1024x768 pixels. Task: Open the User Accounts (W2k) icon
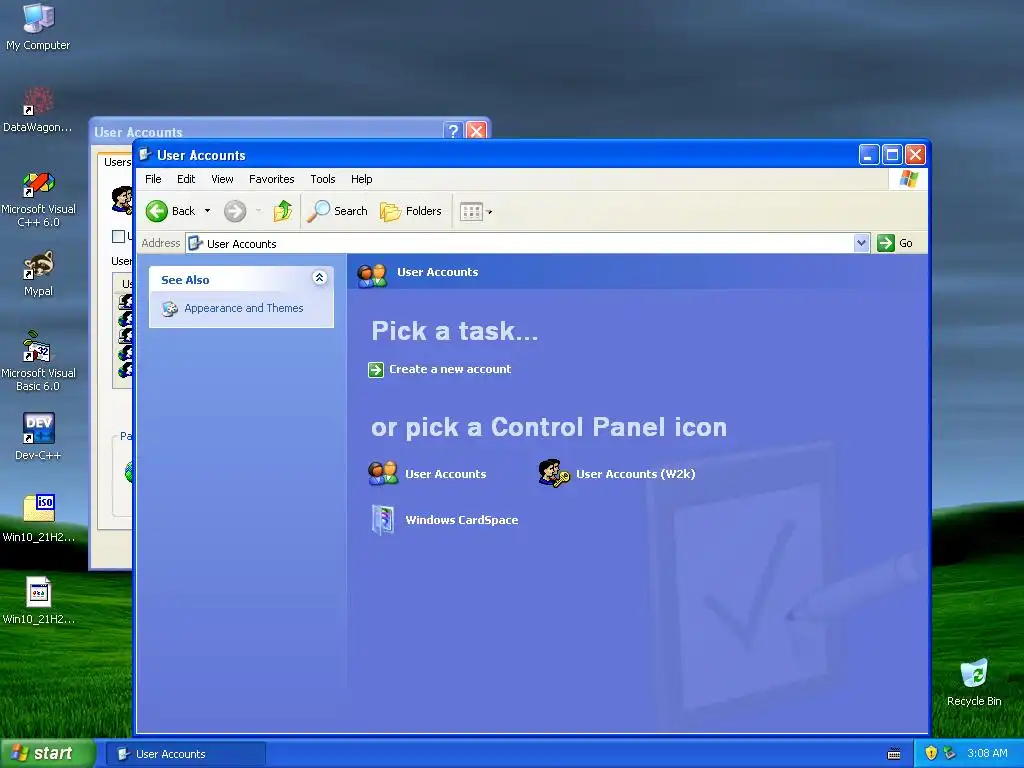[x=554, y=473]
